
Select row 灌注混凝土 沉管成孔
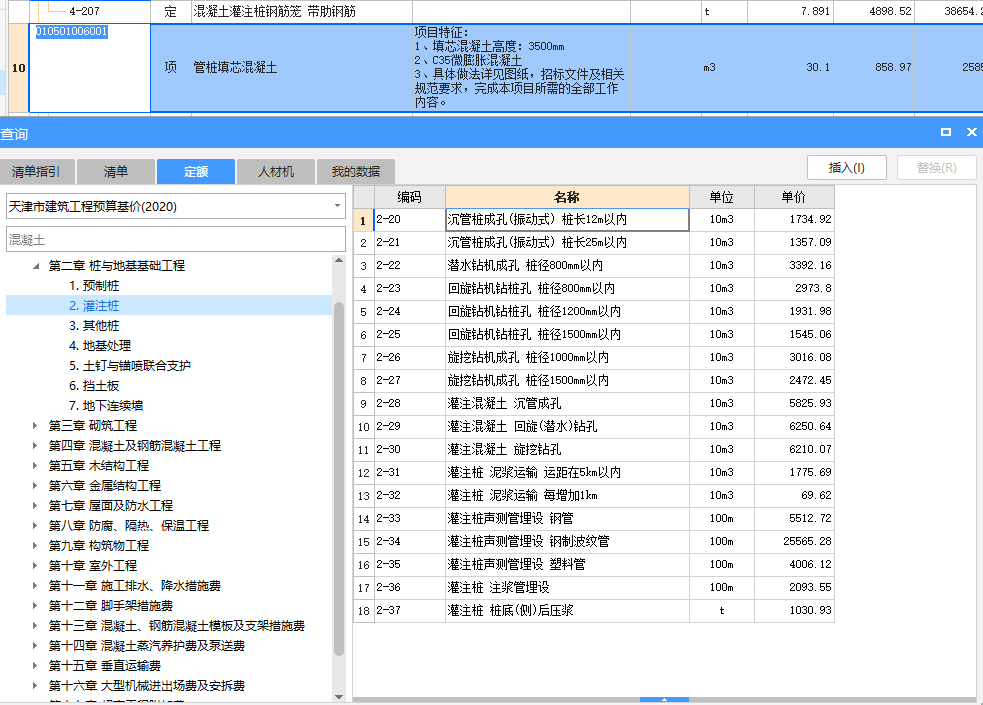tap(594, 404)
